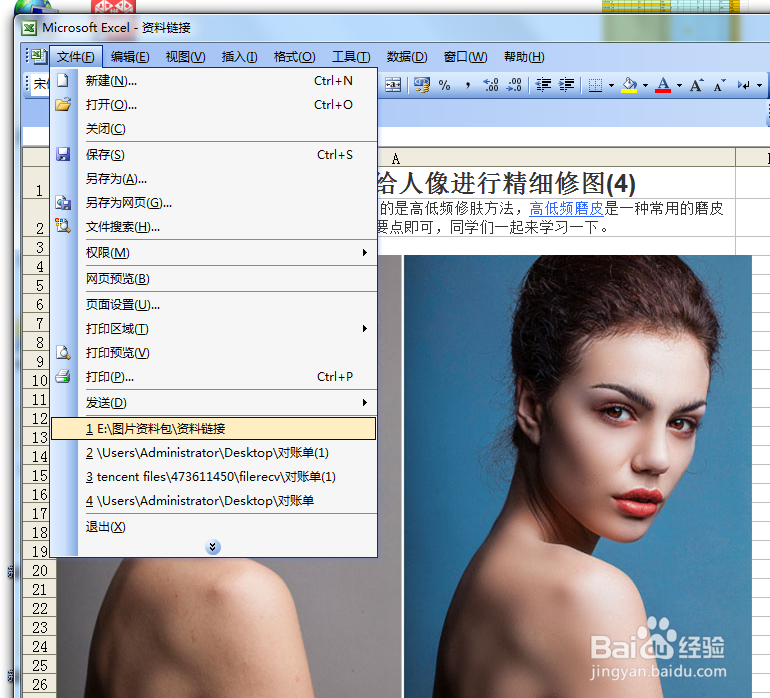Apply Comma style from the toolbar
This screenshot has width=770, height=698.
pos(468,85)
